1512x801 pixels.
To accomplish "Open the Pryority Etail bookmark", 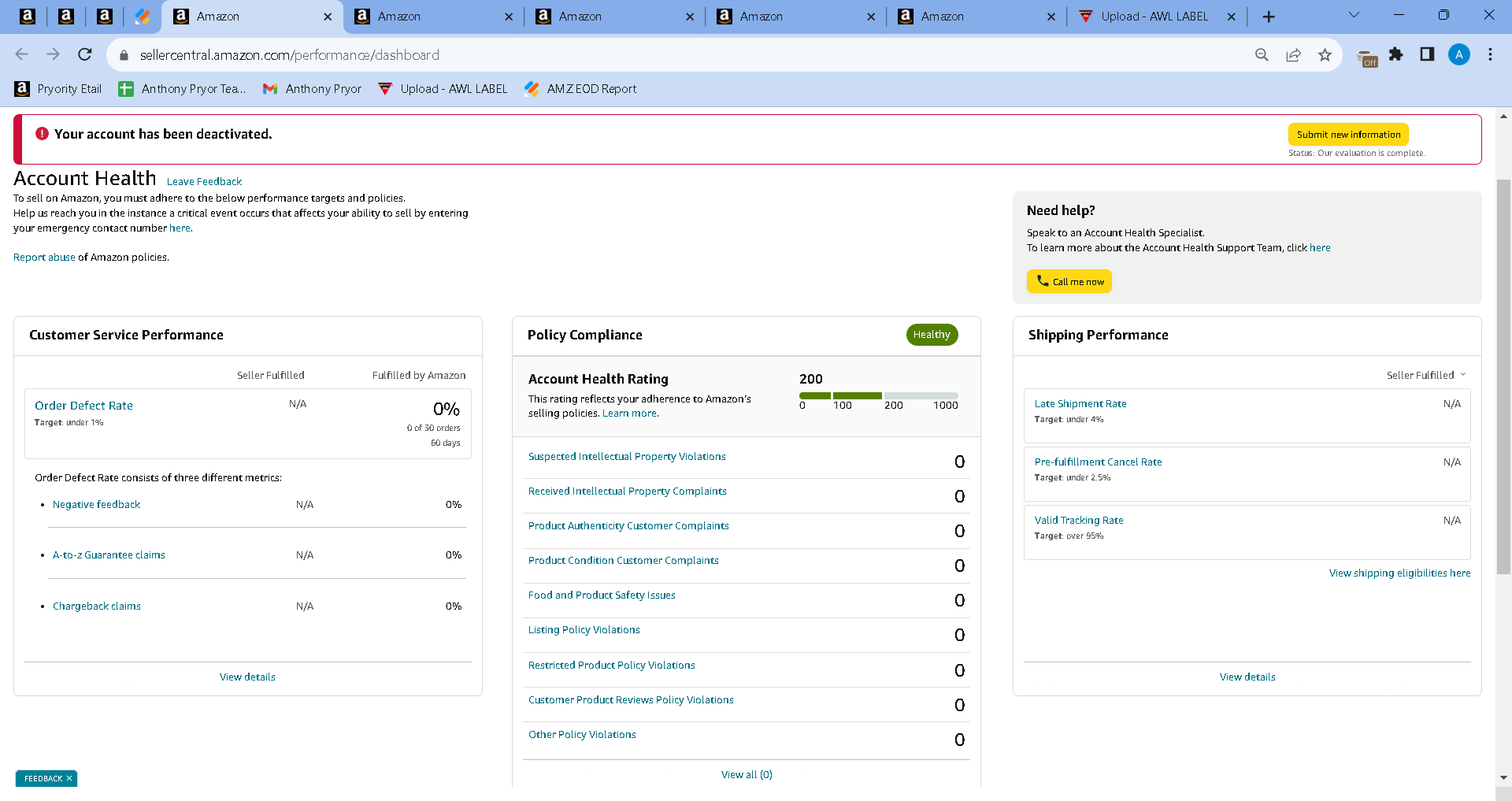I will (58, 89).
